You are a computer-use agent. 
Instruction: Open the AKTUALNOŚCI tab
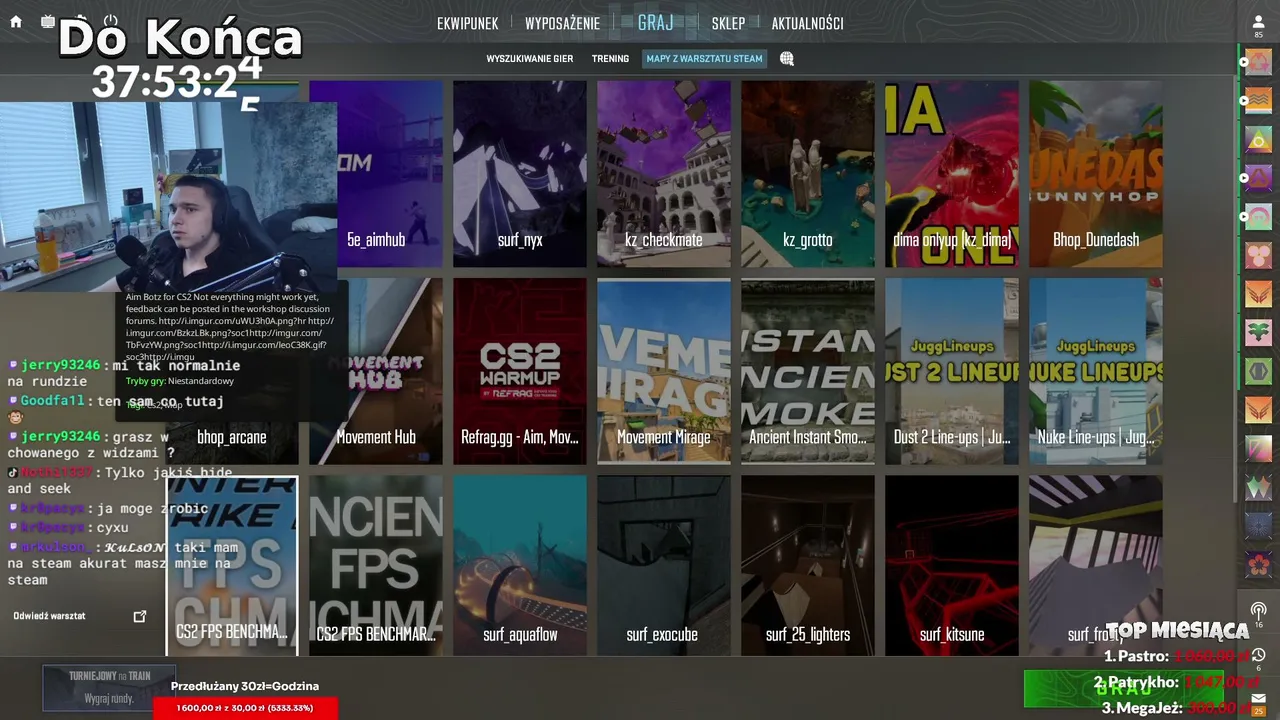pyautogui.click(x=807, y=24)
